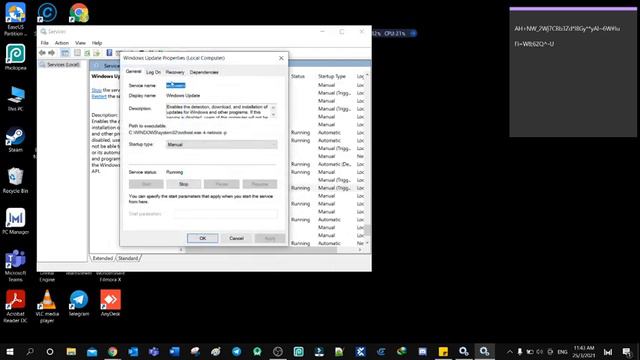Screen dimensions: 640x360
Task: Open the Help menu in Services
Action: (x=97, y=43)
